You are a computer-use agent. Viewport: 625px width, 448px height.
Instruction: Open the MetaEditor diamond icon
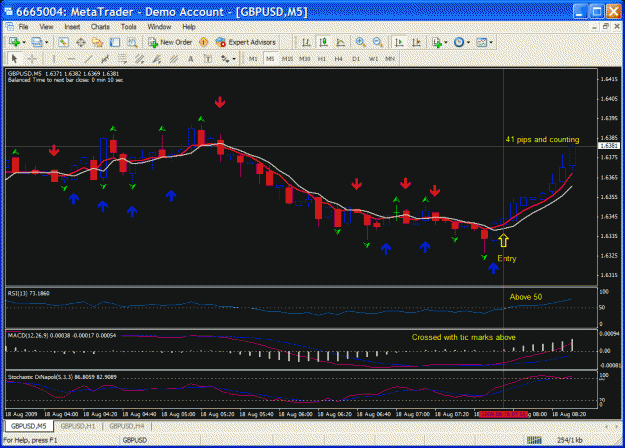pos(204,42)
